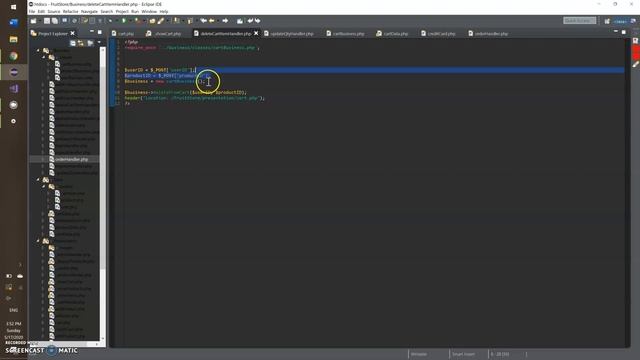Click the header('Location: ...cart.php') code line
Viewport: 640px width, 360px height.
(x=195, y=98)
